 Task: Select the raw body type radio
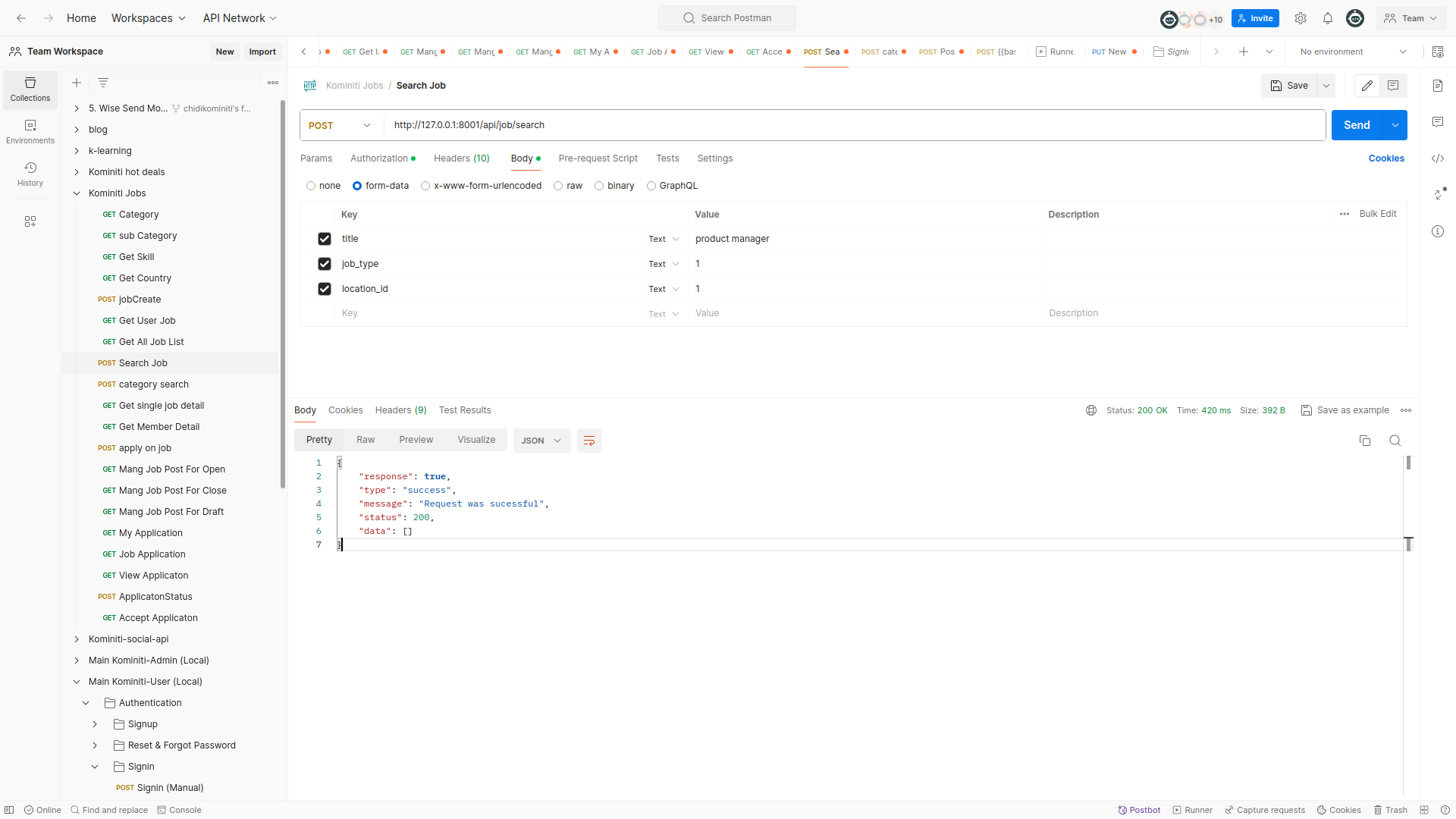558,186
